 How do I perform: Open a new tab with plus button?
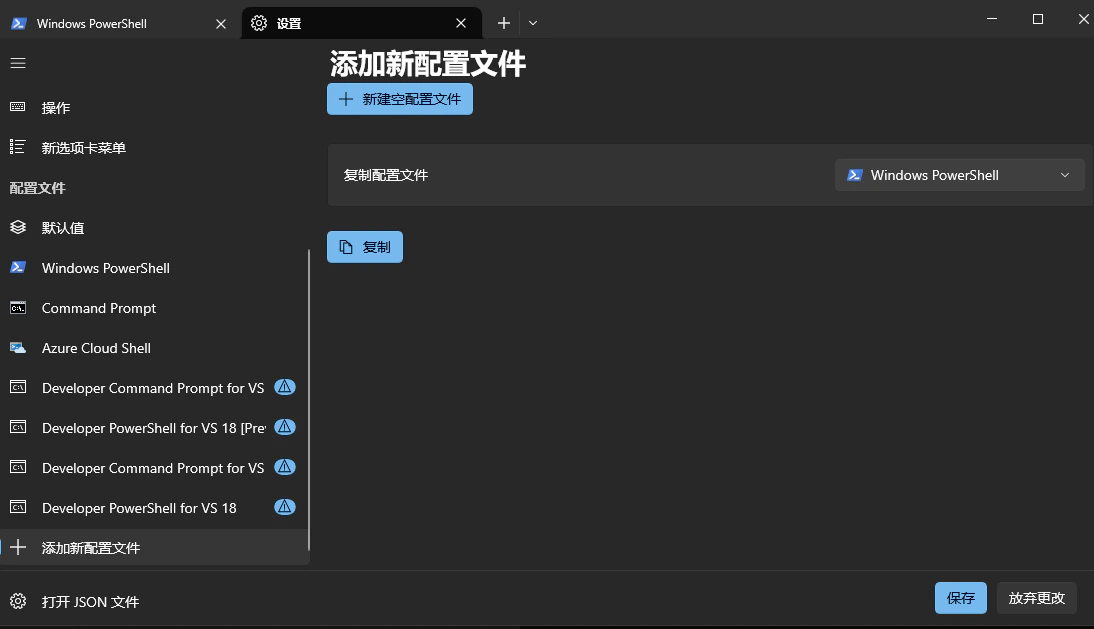(x=504, y=23)
